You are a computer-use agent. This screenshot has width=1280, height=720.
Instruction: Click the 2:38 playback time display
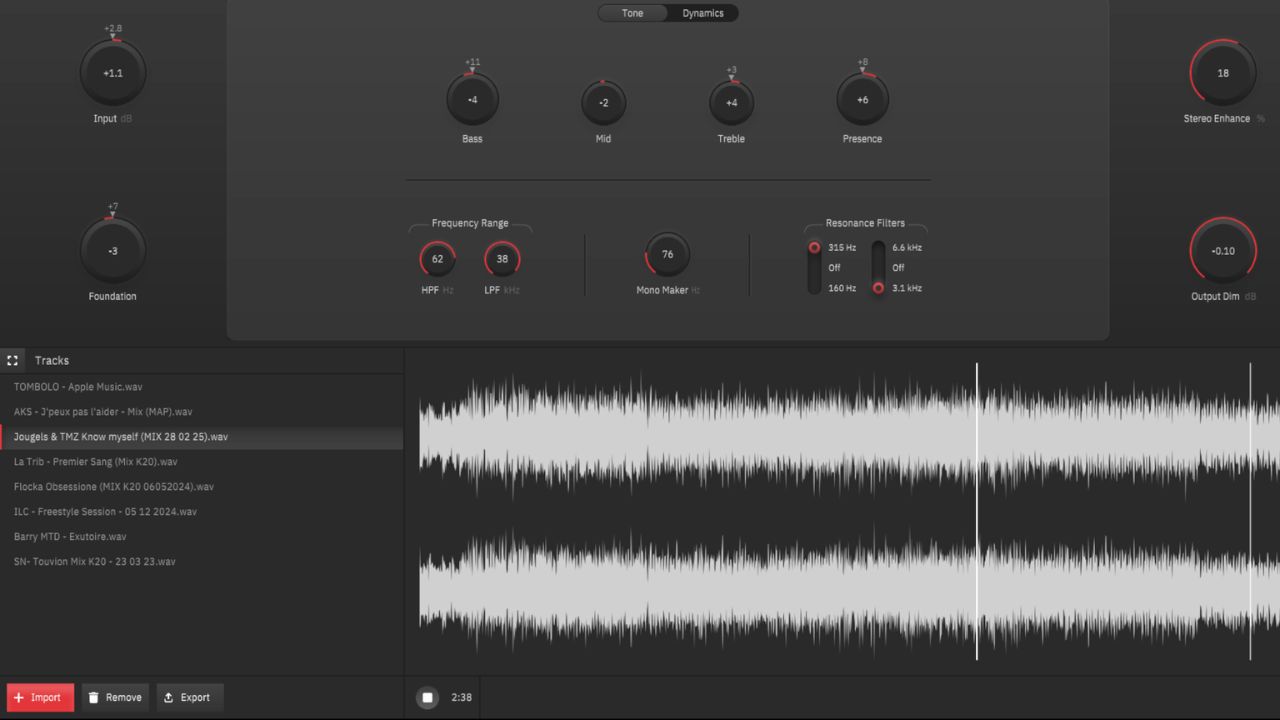(x=461, y=698)
